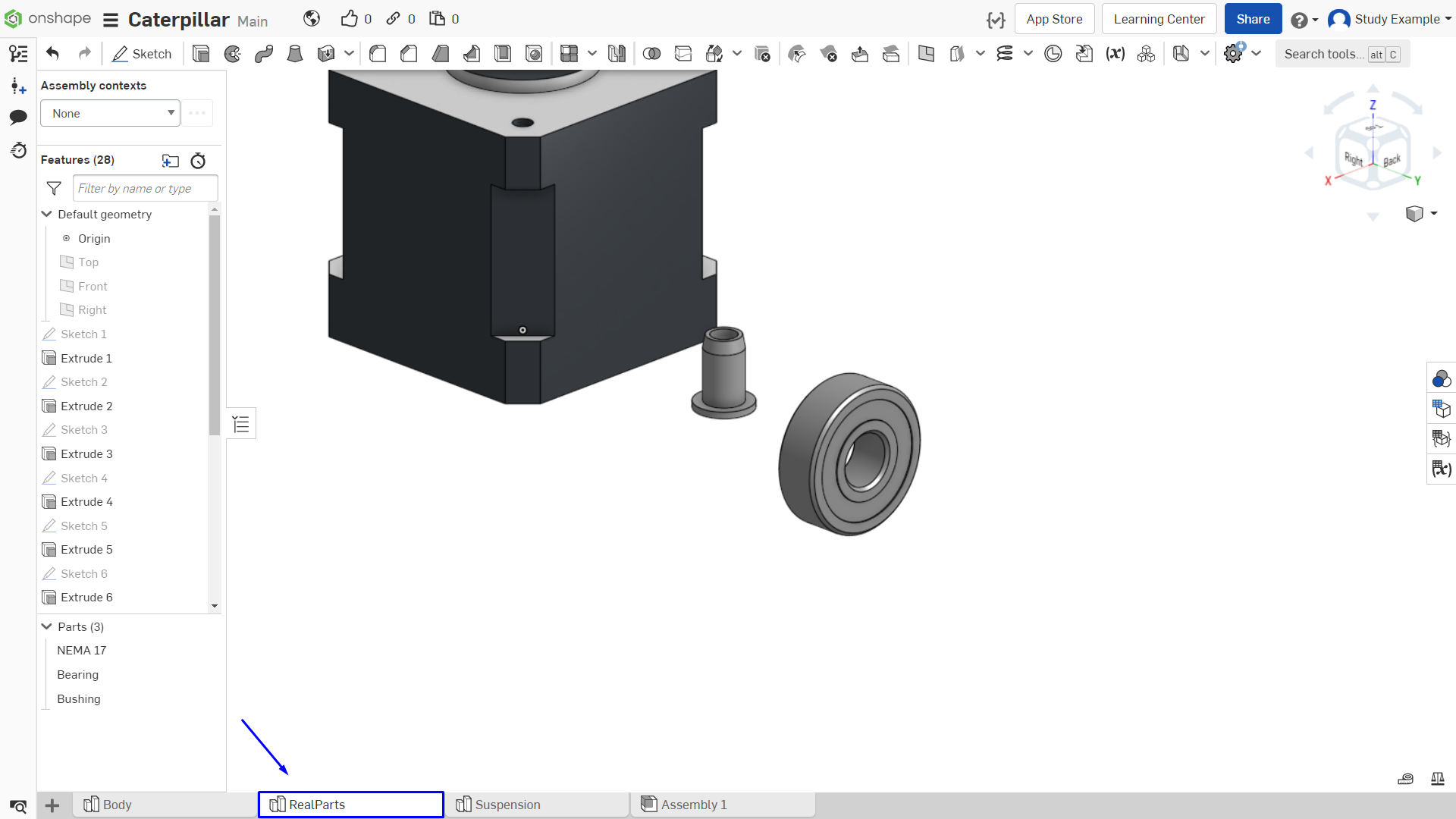The image size is (1456, 819).
Task: Click the Helix tool icon
Action: tap(1005, 54)
